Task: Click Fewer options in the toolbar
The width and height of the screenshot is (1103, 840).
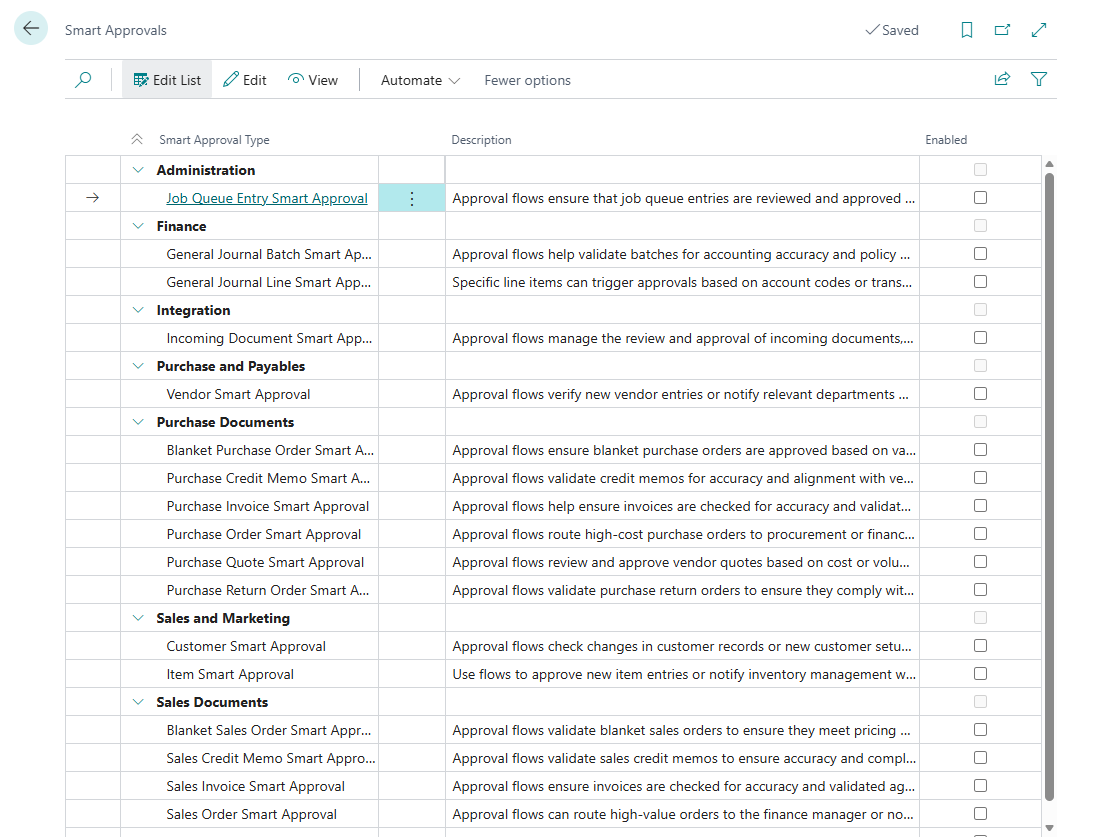Action: [527, 79]
